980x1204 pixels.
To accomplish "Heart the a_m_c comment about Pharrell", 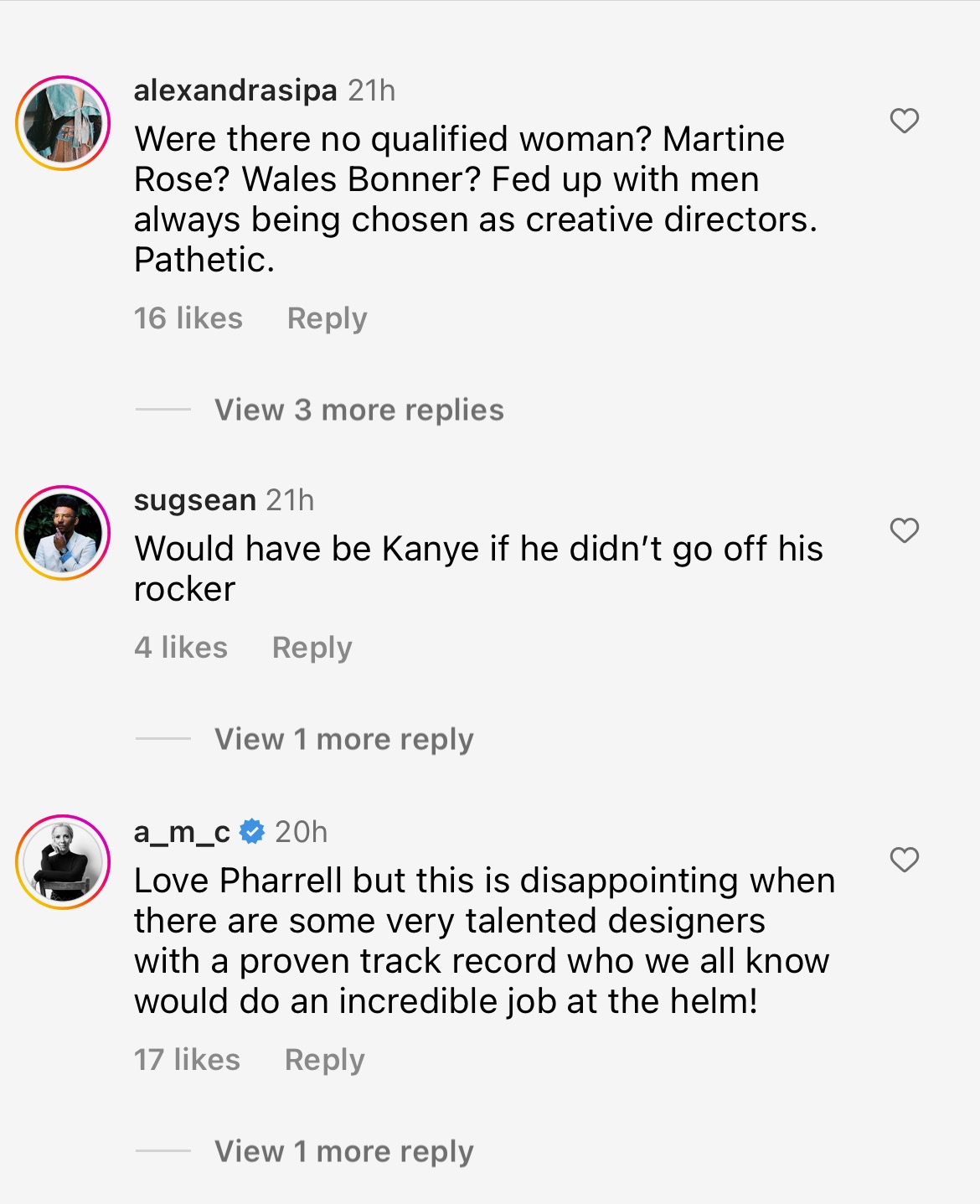I will click(x=905, y=860).
